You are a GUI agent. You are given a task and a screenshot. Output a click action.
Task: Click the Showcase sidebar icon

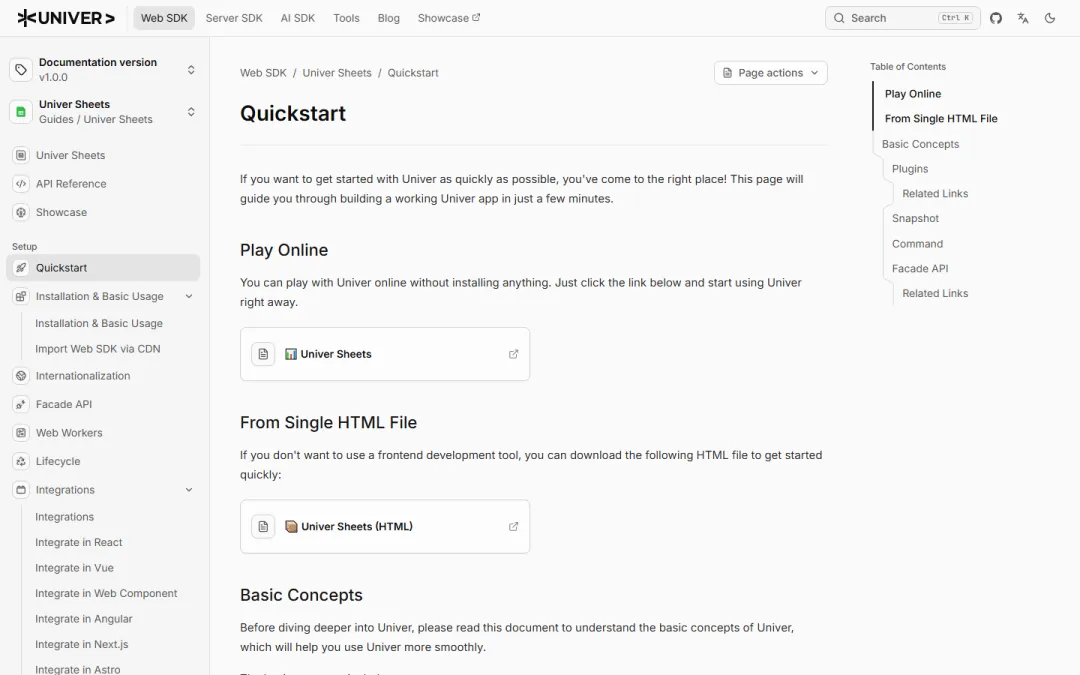pos(21,212)
